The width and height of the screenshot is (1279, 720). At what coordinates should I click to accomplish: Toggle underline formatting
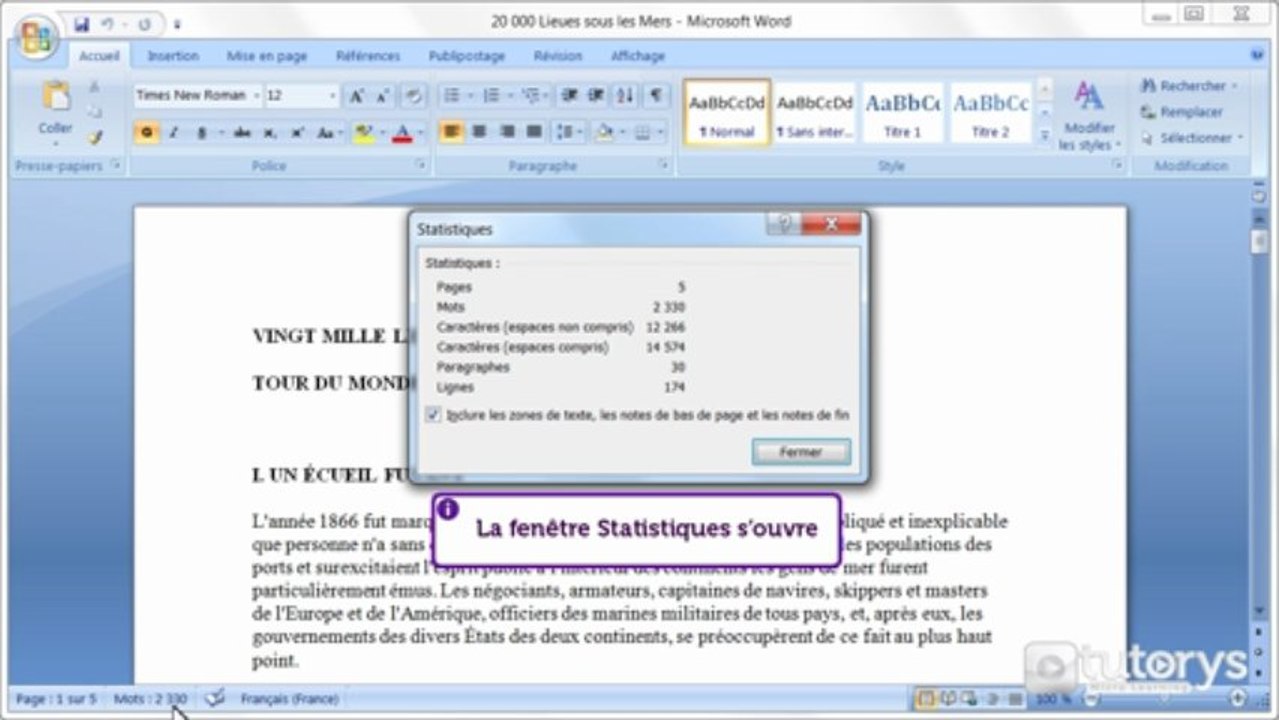click(202, 132)
